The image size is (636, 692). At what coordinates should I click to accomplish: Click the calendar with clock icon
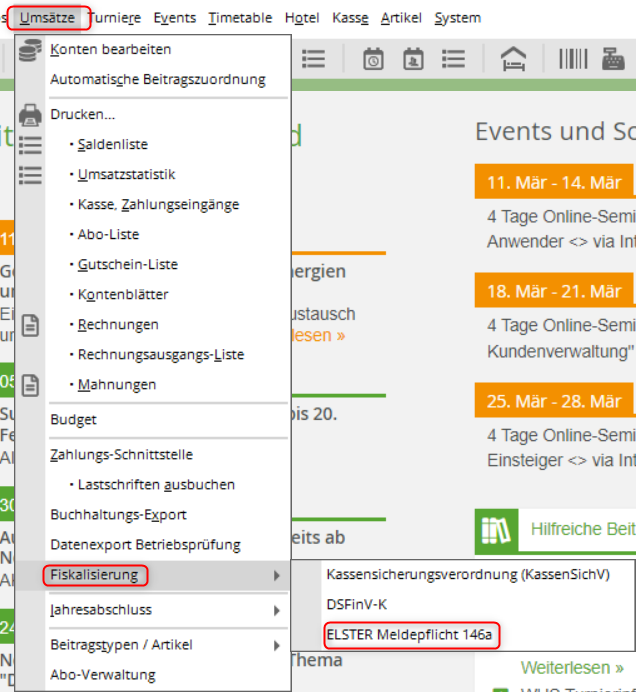(x=373, y=59)
